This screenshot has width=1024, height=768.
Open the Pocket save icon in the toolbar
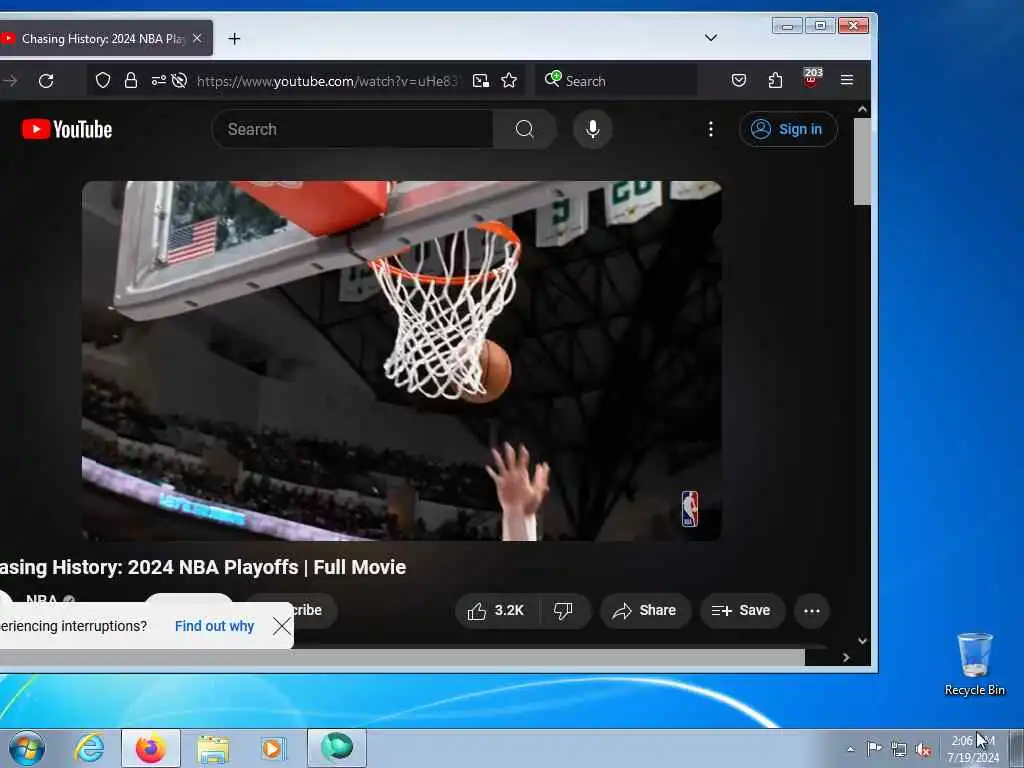[739, 80]
